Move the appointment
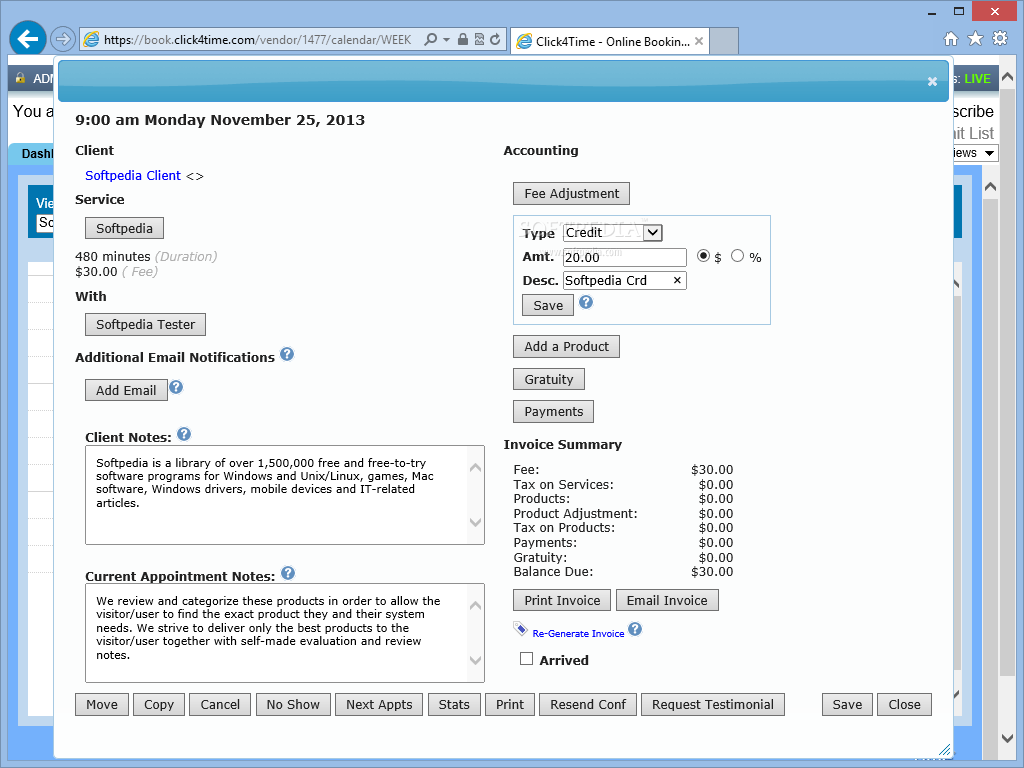The width and height of the screenshot is (1024, 768). tap(102, 705)
